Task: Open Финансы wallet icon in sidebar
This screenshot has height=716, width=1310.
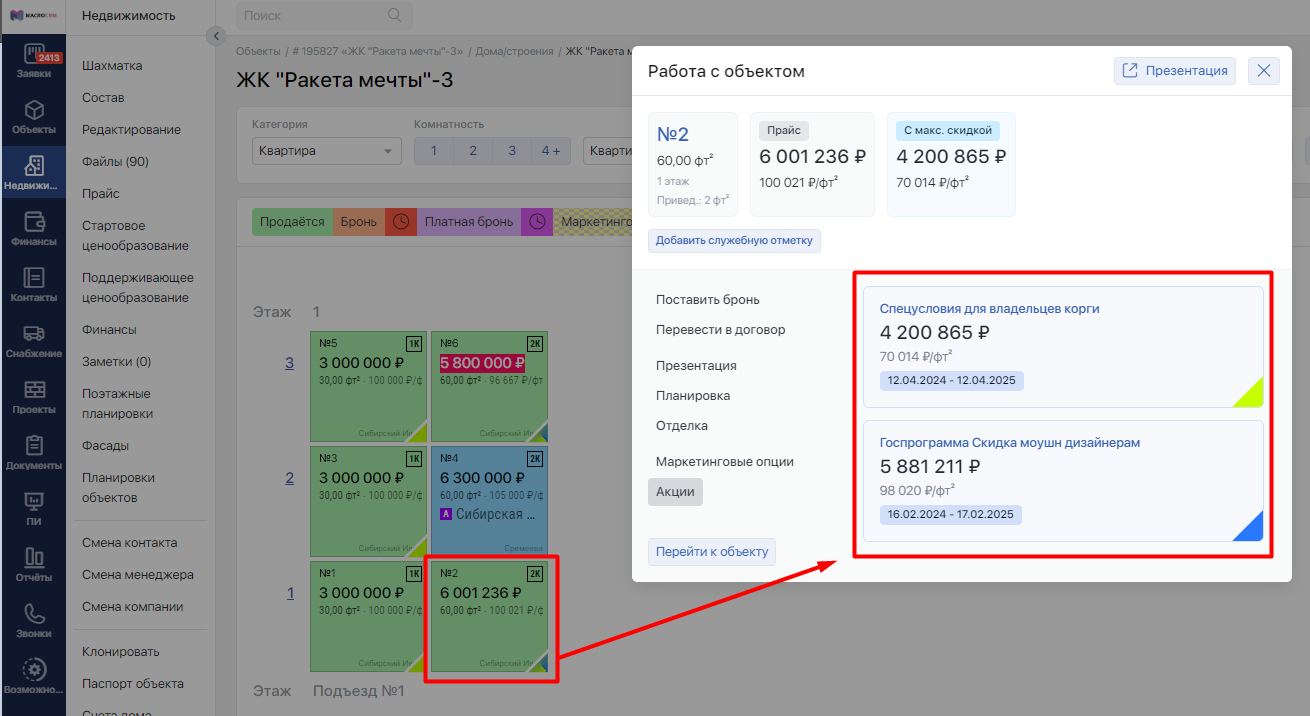Action: point(33,229)
